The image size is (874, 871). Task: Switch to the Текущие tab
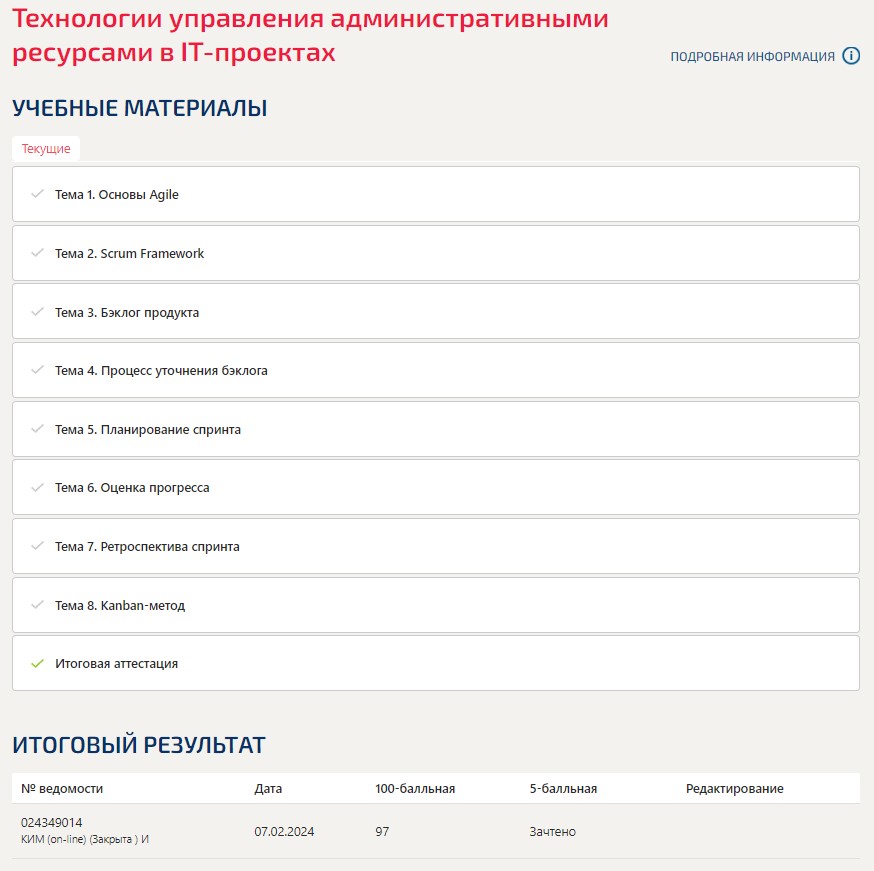point(44,148)
